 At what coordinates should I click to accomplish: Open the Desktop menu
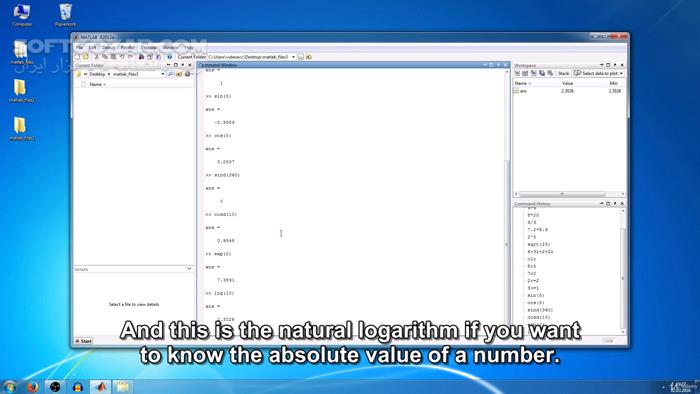[149, 47]
